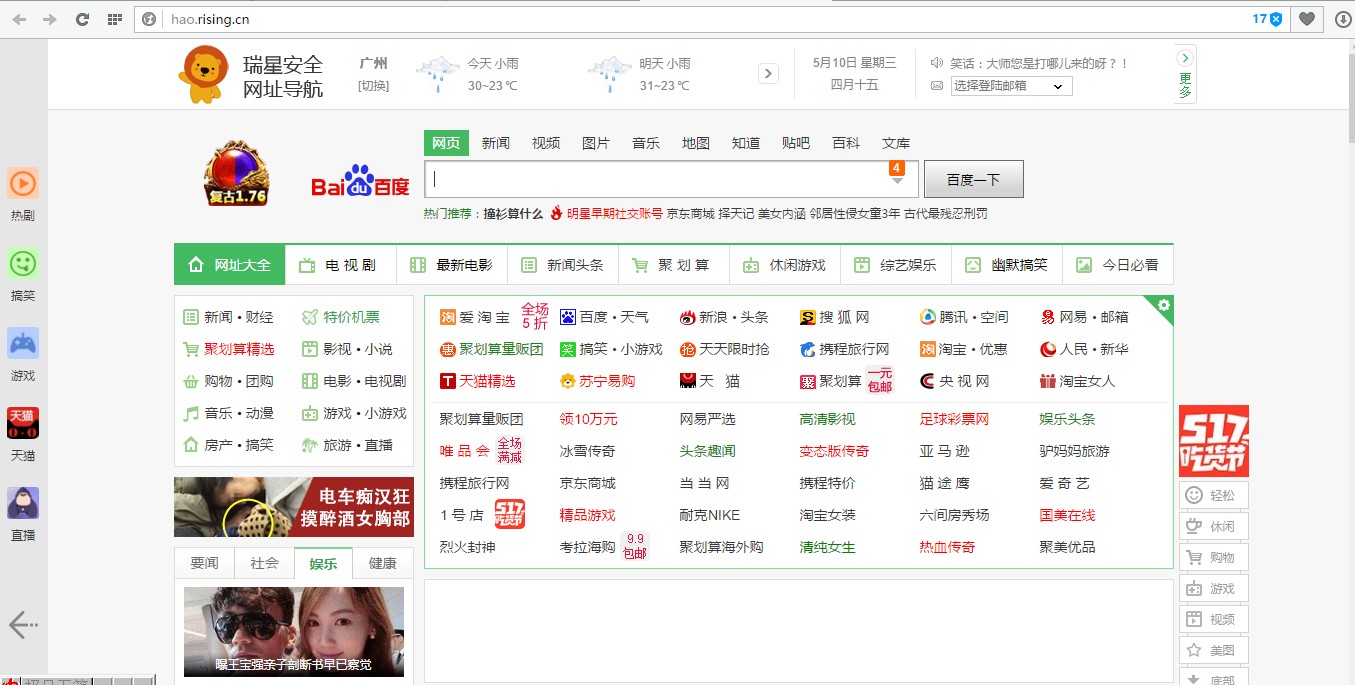The height and width of the screenshot is (685, 1355).
Task: Click 视频 button on right sidebar
Action: [1214, 619]
